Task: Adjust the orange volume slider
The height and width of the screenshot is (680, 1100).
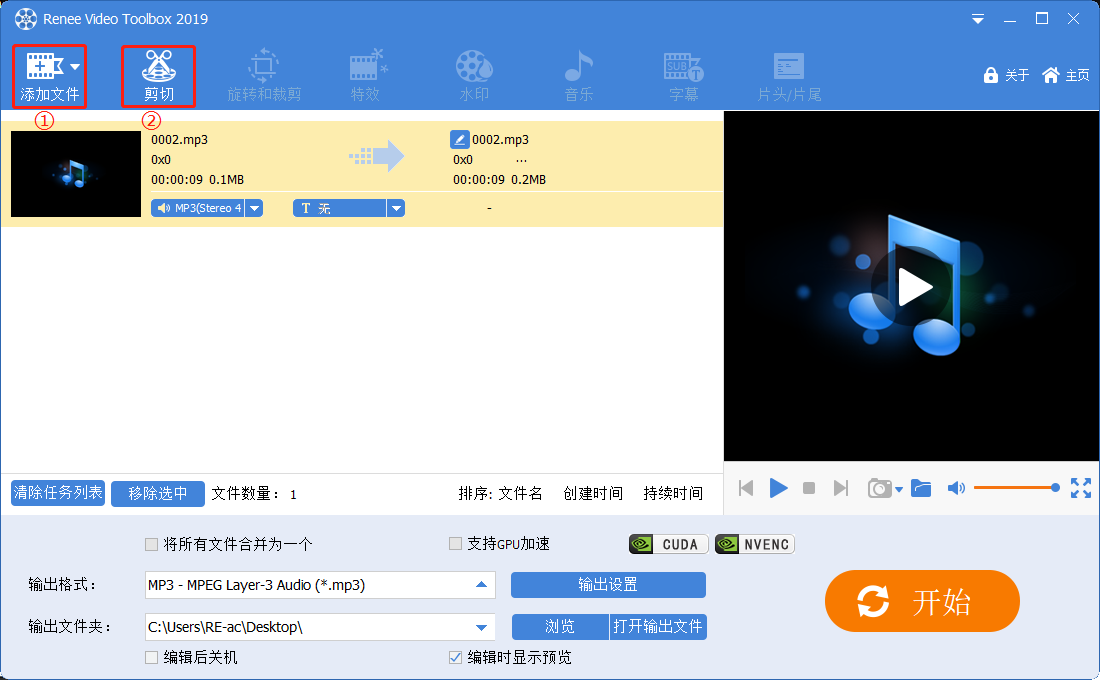Action: pyautogui.click(x=1017, y=488)
